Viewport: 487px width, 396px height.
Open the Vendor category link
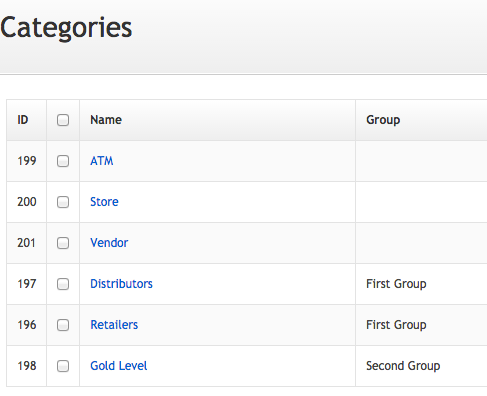point(109,243)
